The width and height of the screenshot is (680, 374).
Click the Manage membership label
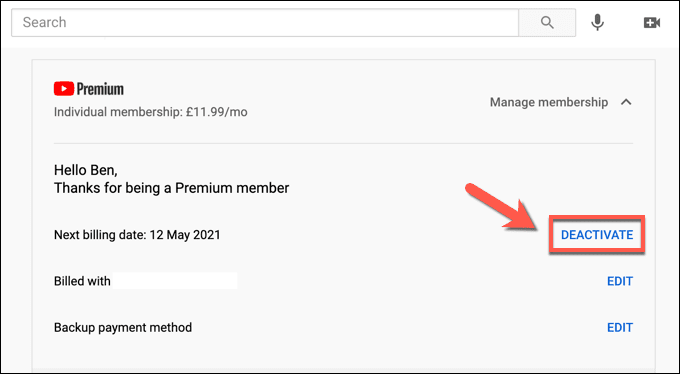coord(549,102)
